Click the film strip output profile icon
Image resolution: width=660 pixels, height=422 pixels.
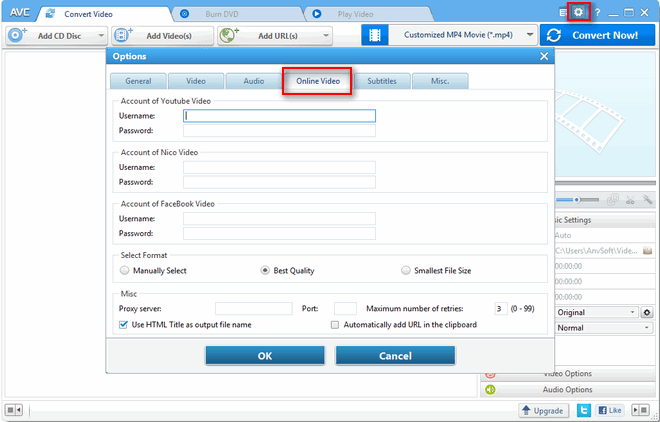[375, 35]
